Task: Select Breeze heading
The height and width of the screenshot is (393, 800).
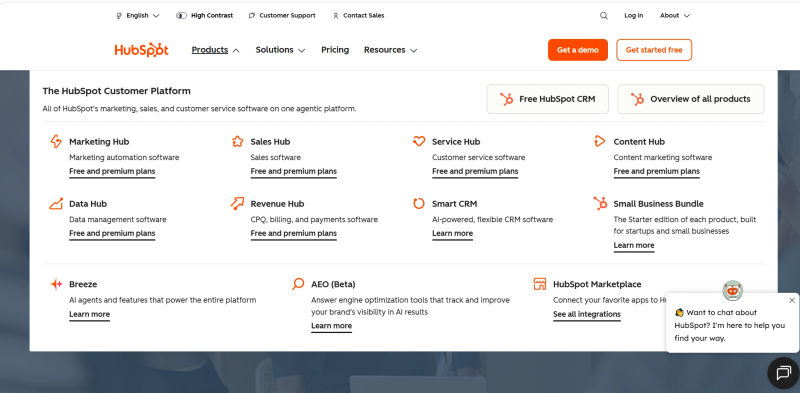Action: tap(83, 284)
